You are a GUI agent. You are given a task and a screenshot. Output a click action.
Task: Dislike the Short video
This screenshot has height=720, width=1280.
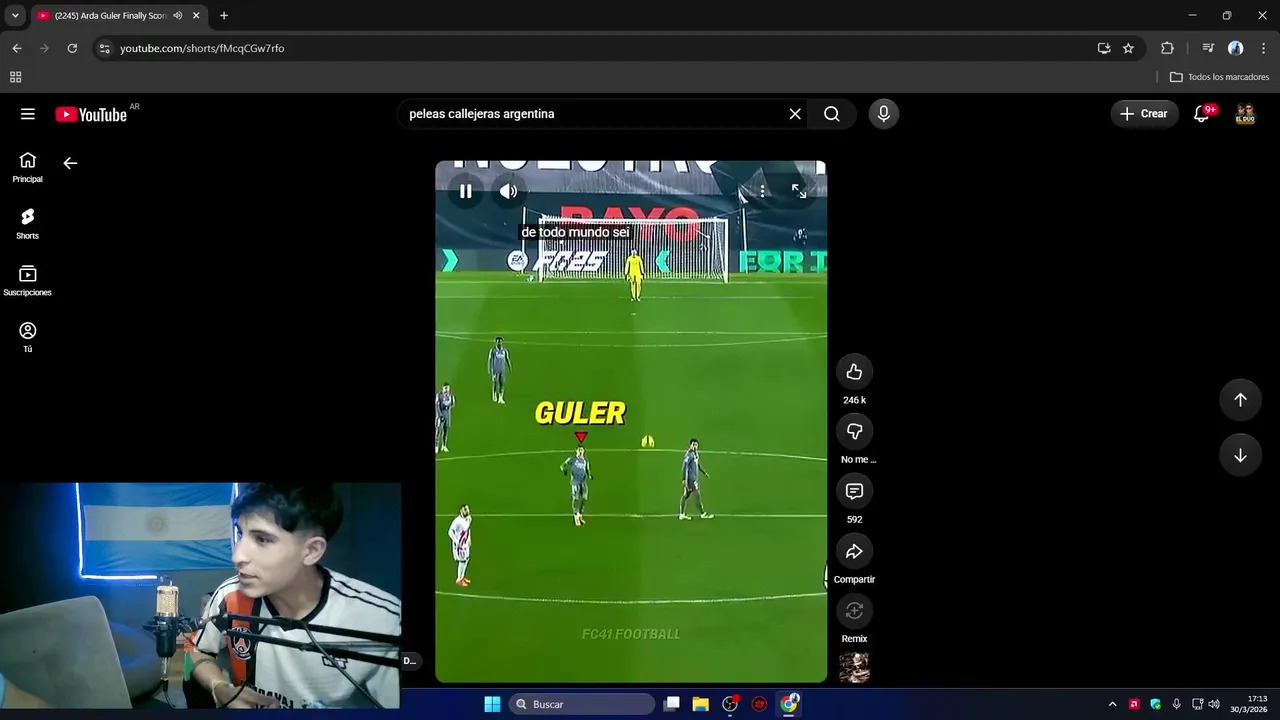[x=854, y=431]
